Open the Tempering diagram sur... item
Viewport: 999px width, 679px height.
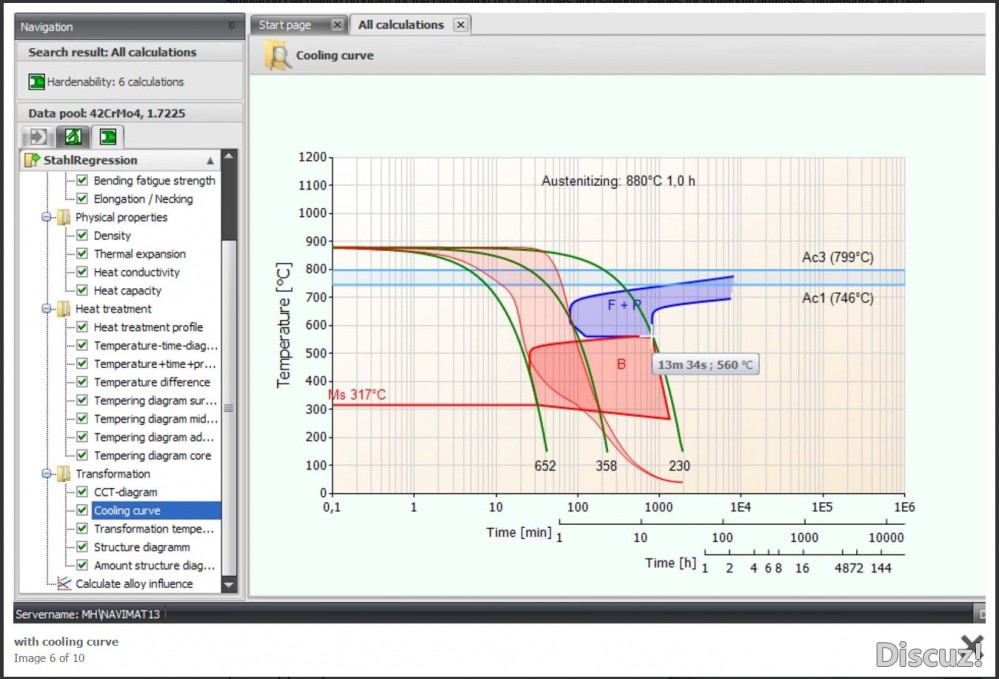click(155, 401)
